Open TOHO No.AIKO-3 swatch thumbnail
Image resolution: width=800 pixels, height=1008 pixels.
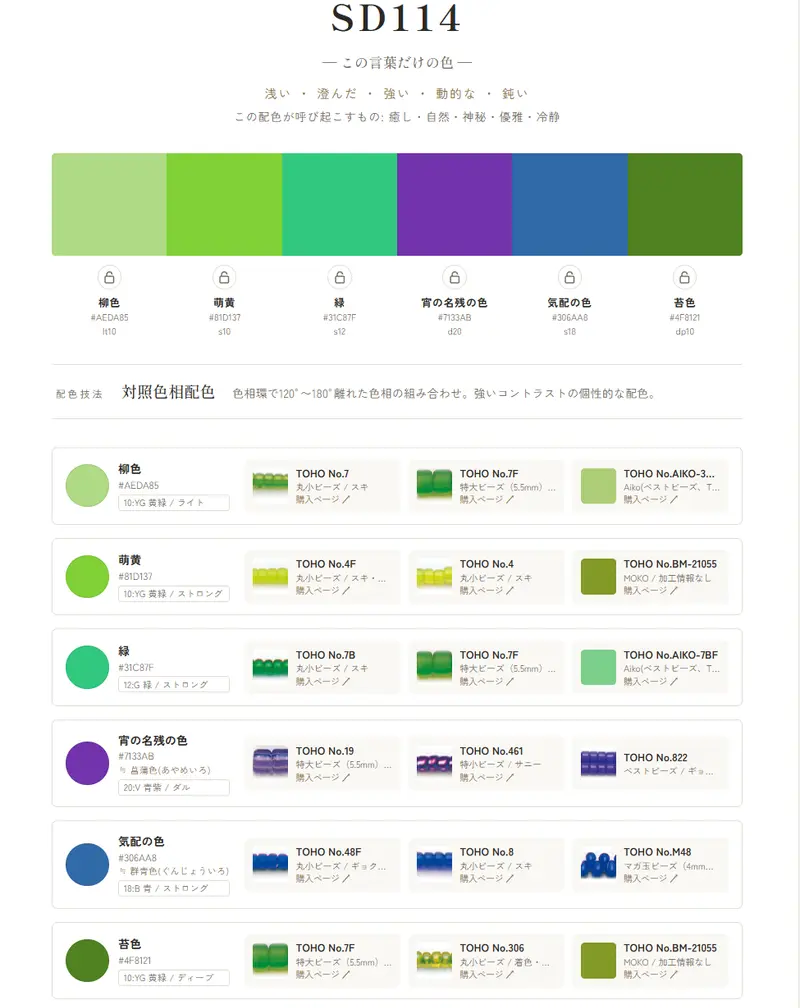[598, 485]
